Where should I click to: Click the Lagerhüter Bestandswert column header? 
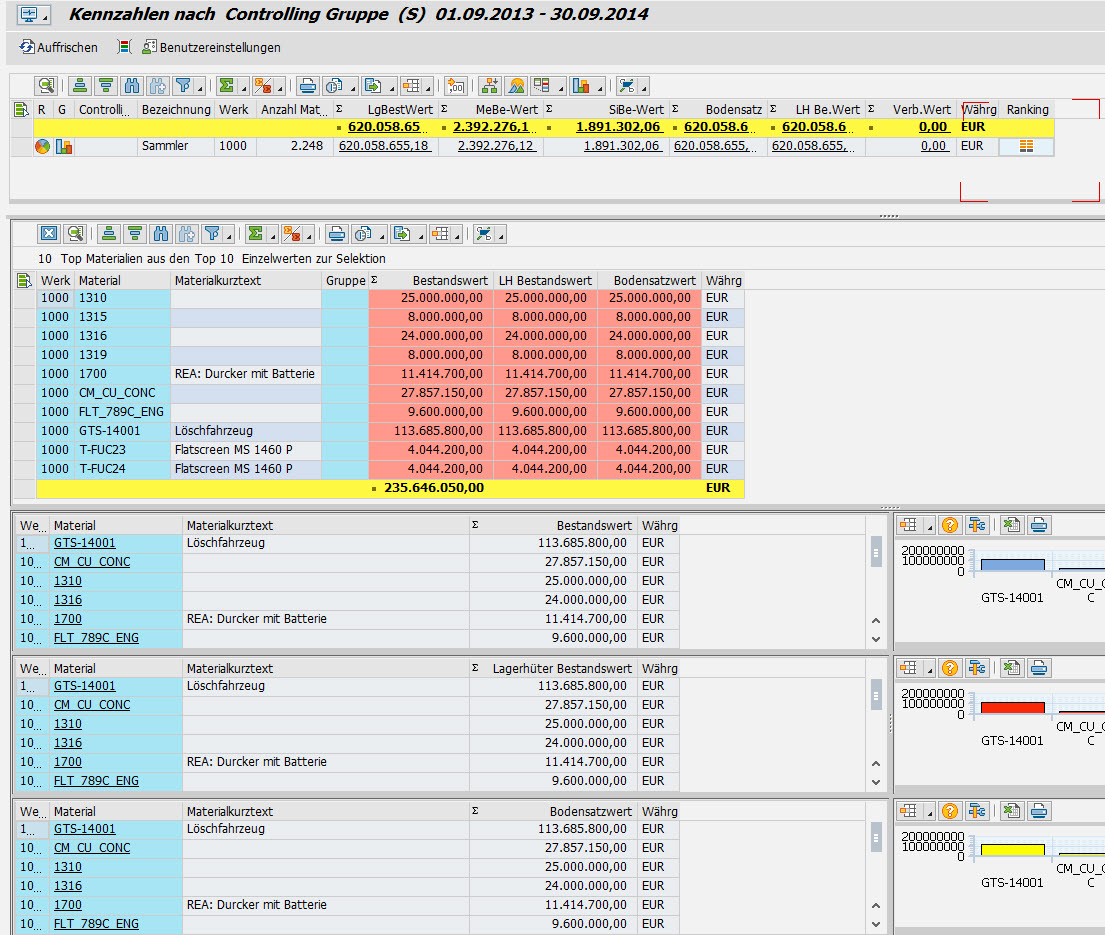pos(561,668)
